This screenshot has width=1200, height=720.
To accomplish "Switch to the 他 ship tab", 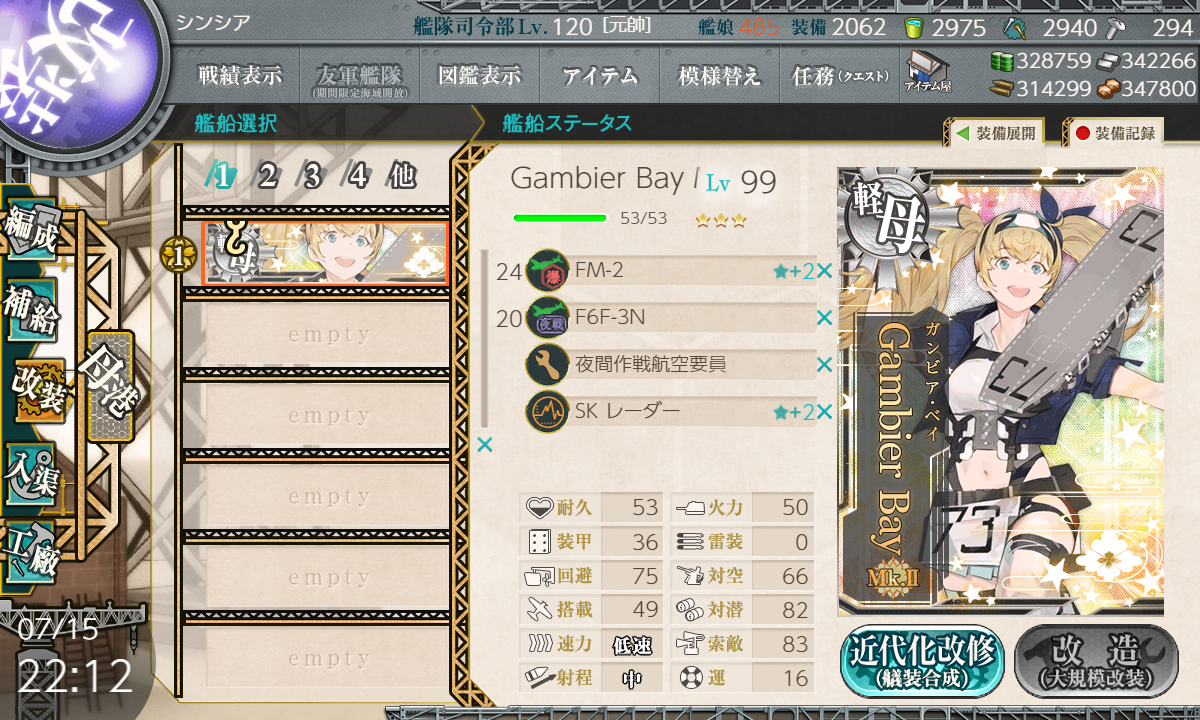I will pyautogui.click(x=401, y=177).
